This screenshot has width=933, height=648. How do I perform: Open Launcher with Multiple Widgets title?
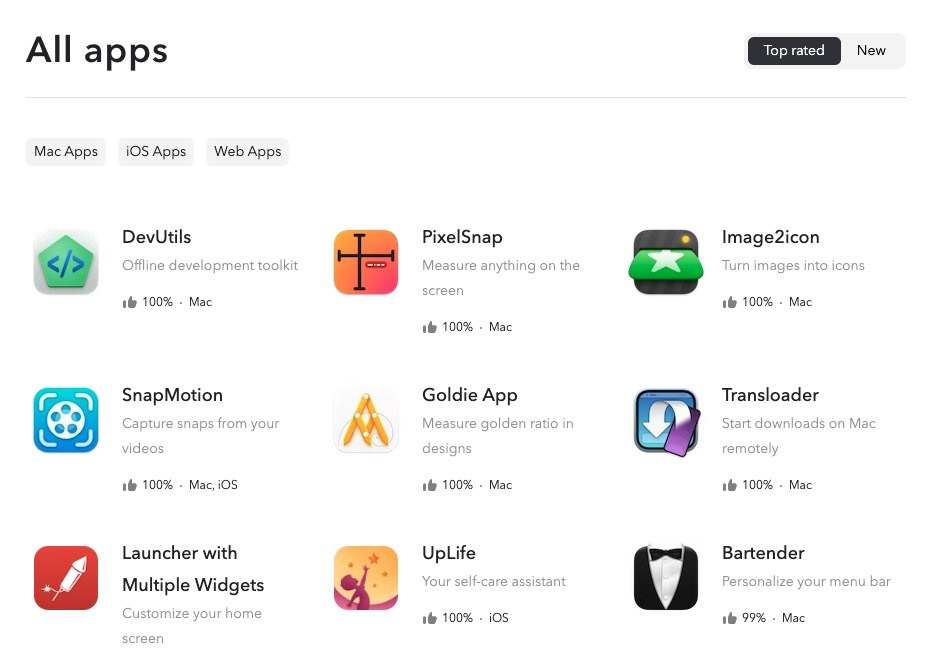(x=193, y=569)
